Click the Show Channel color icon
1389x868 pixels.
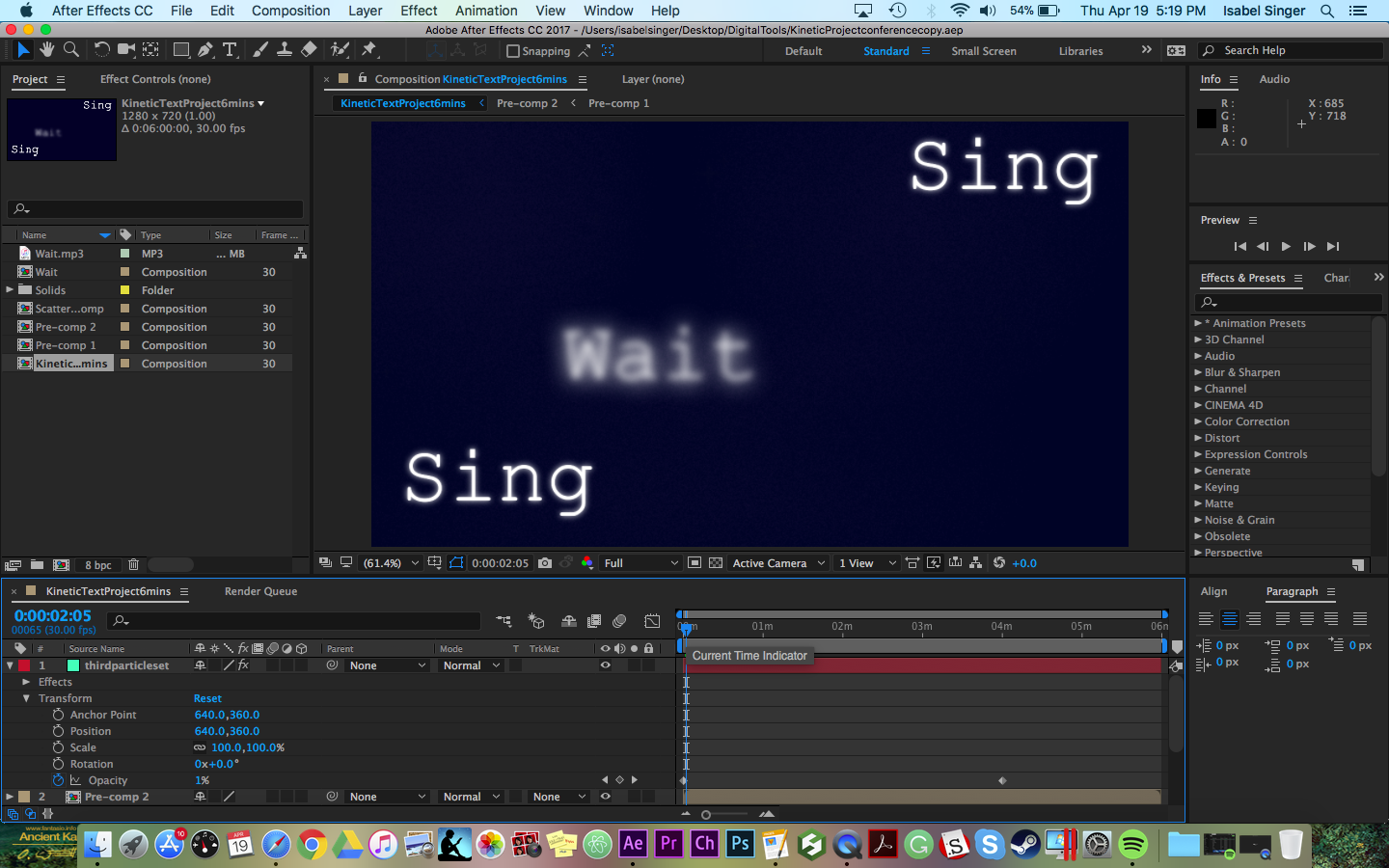tap(586, 563)
